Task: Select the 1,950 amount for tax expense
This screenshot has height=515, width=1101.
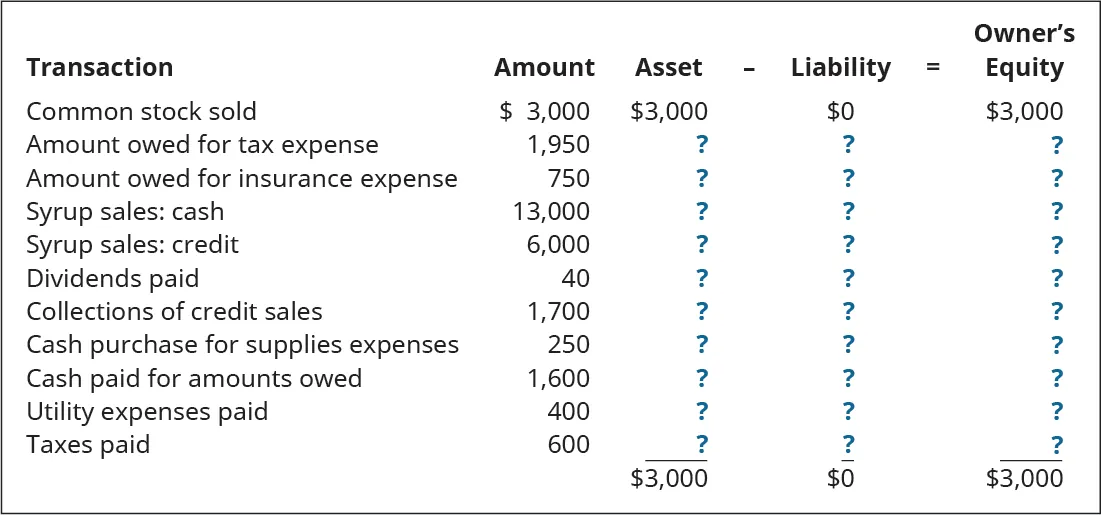Action: point(559,145)
